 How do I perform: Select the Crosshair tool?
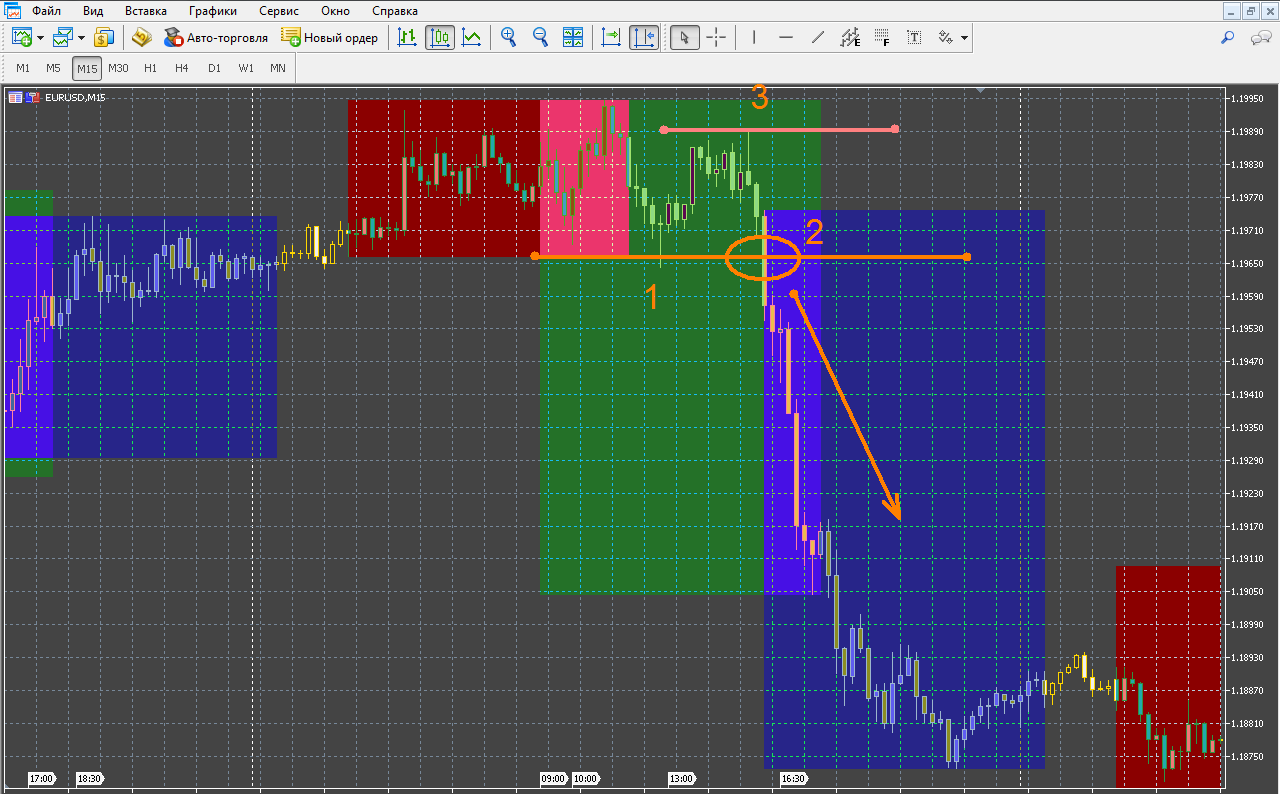[717, 38]
